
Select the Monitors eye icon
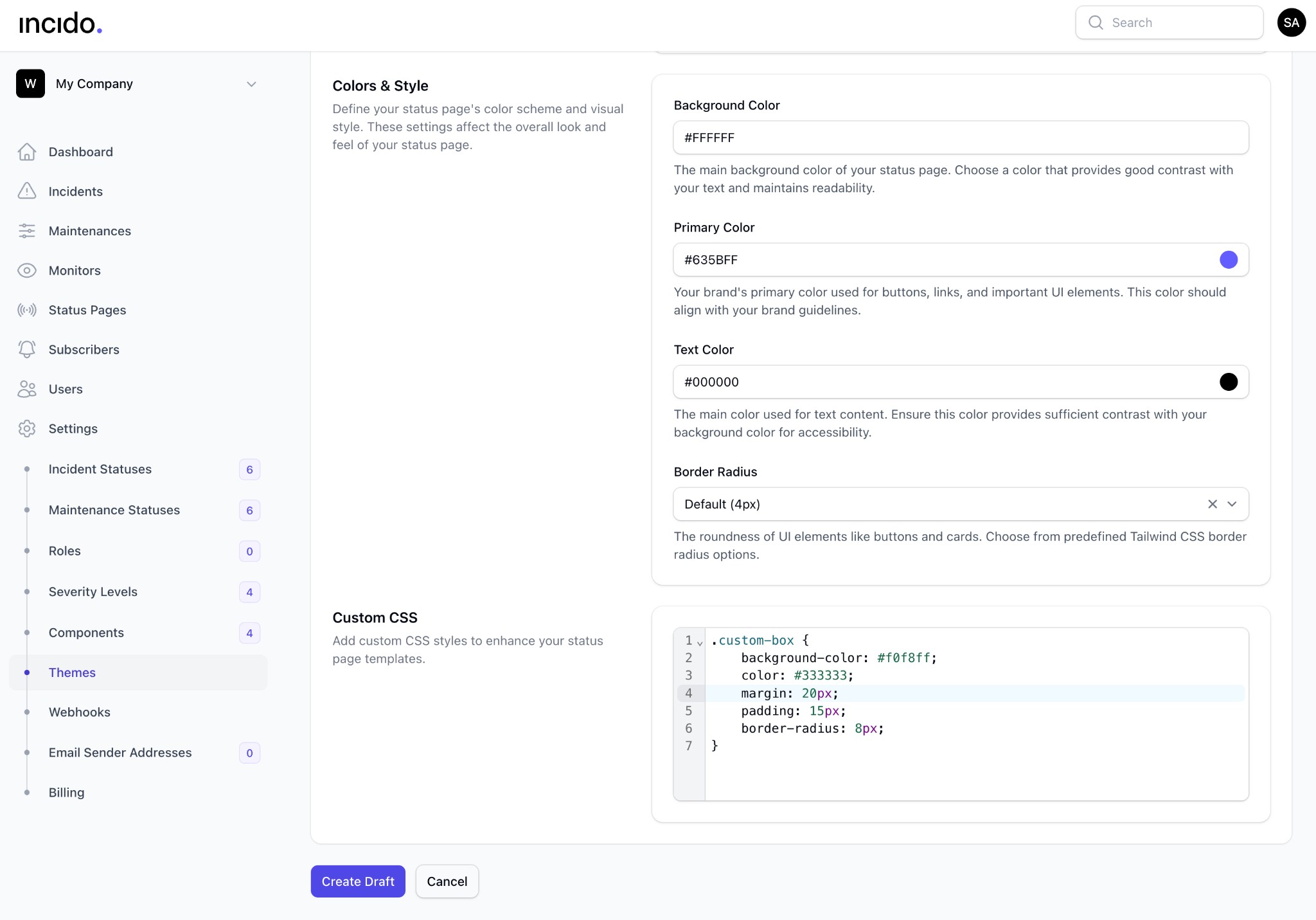click(x=27, y=270)
